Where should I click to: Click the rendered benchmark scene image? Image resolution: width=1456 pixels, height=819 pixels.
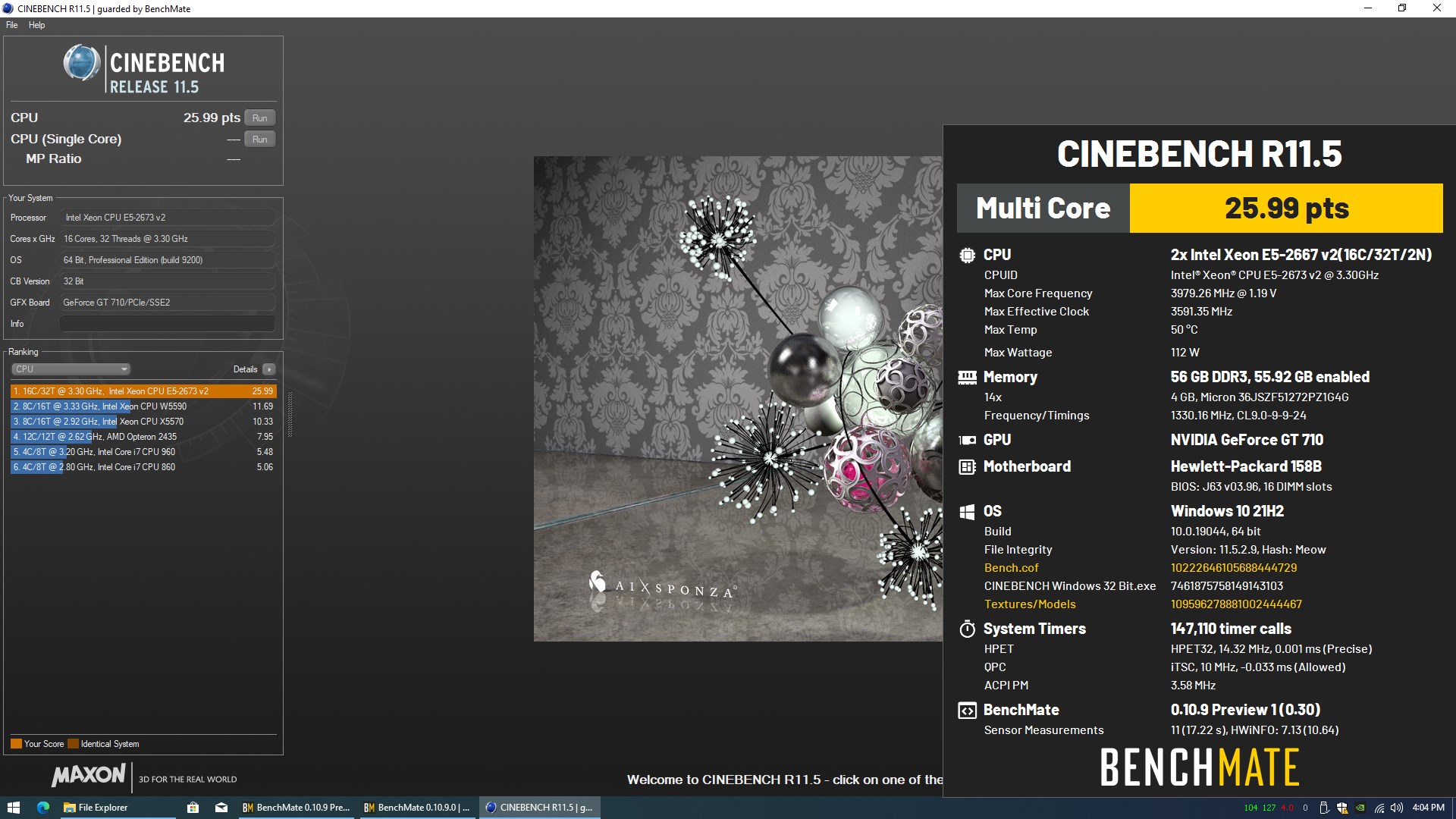(738, 399)
